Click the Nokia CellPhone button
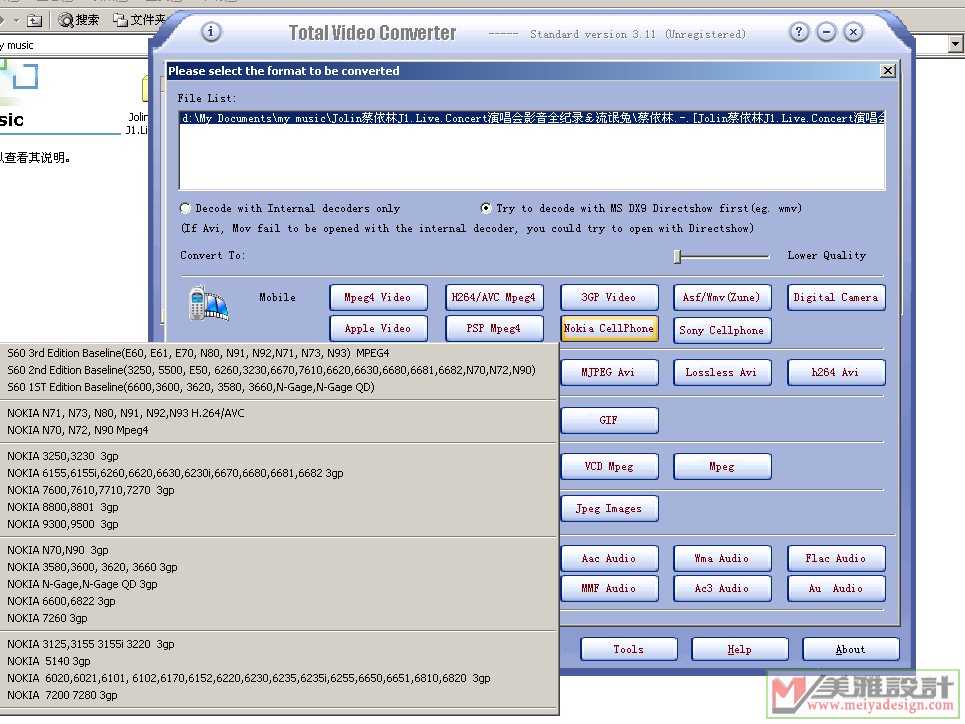Image resolution: width=965 pixels, height=724 pixels. [609, 329]
